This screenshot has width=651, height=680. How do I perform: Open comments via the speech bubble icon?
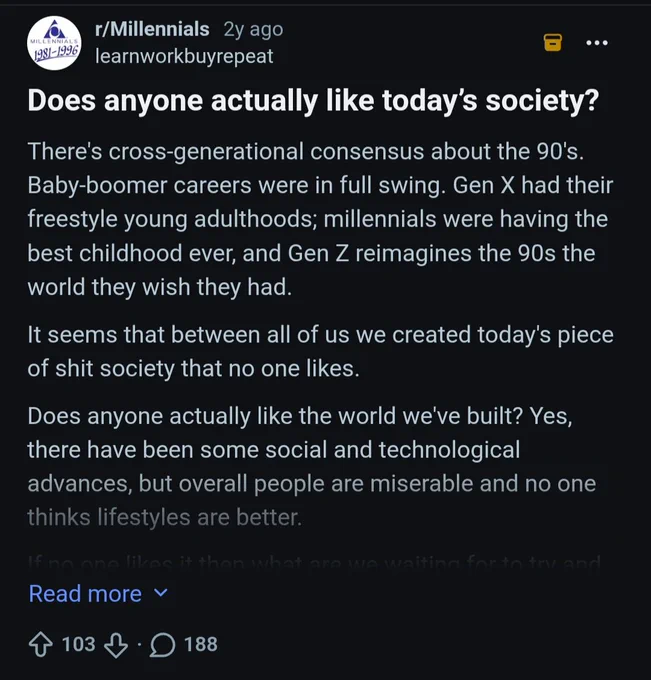point(162,645)
